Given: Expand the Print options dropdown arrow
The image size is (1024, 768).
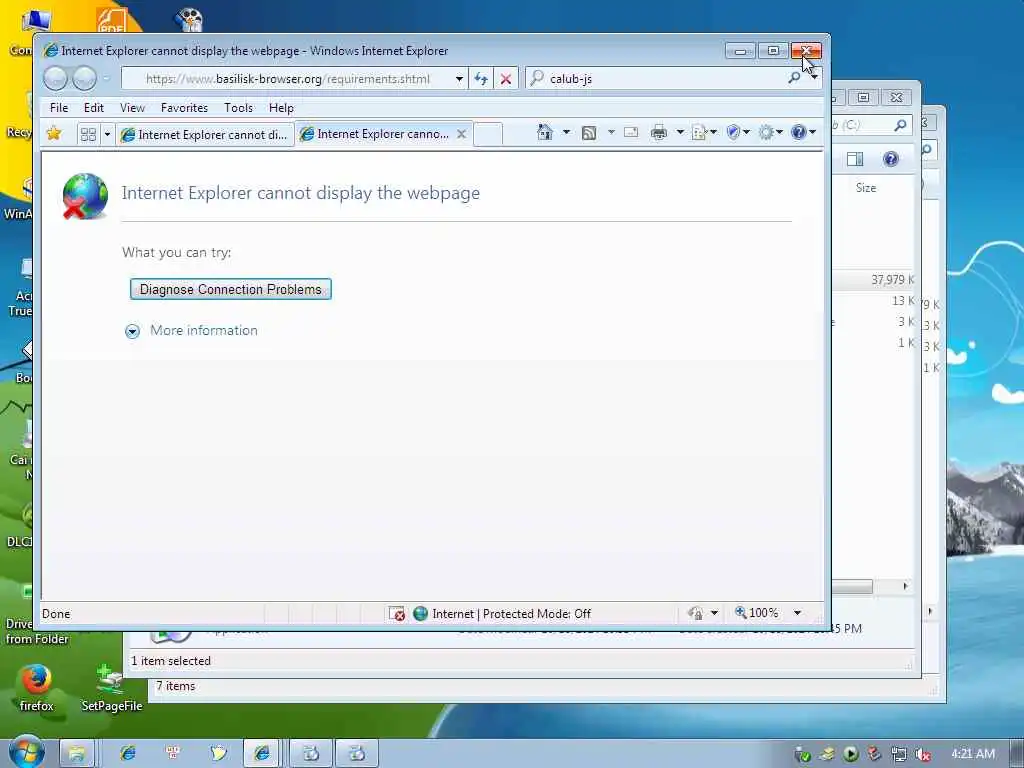Looking at the screenshot, I should (x=680, y=133).
